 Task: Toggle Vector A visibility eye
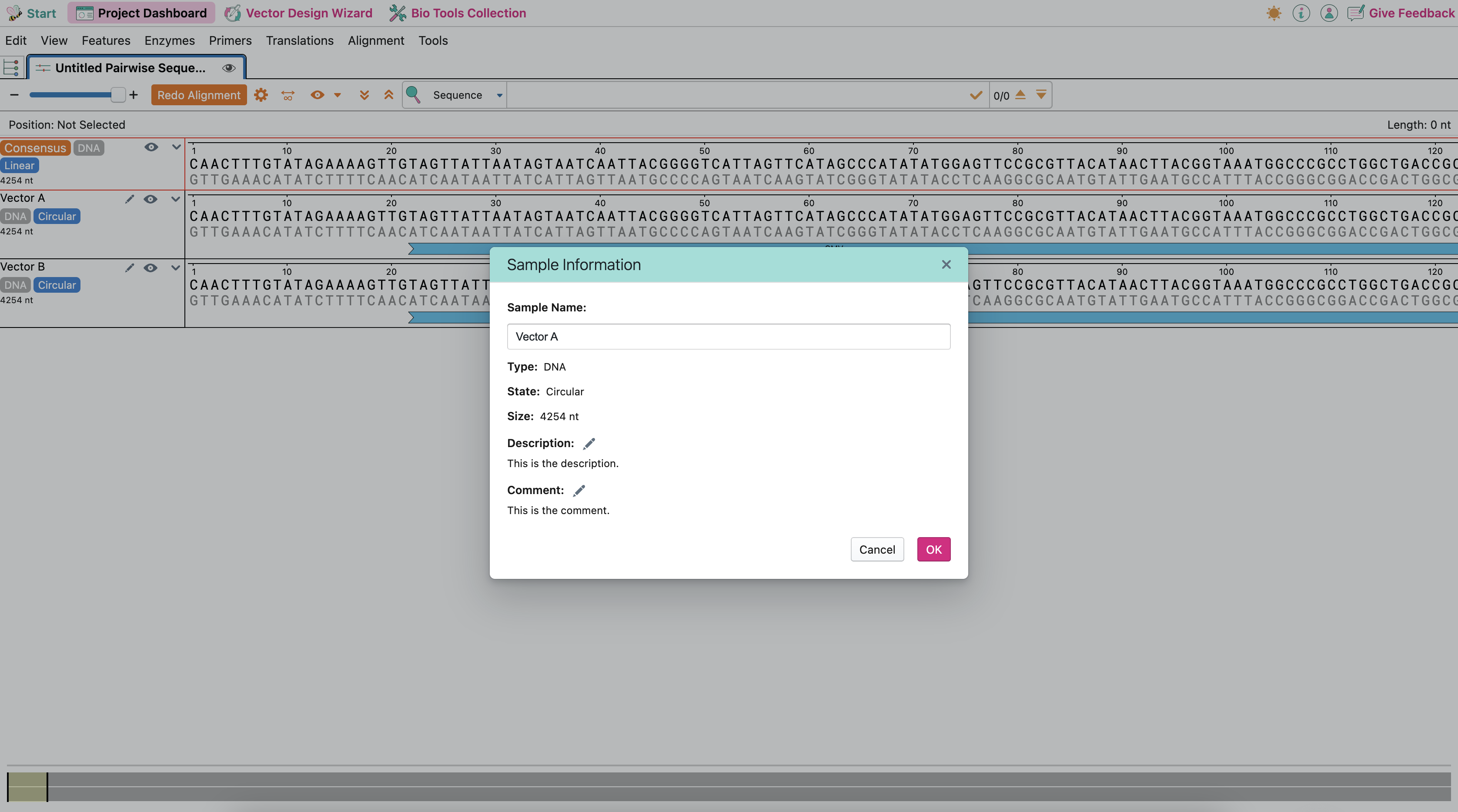pyautogui.click(x=150, y=199)
